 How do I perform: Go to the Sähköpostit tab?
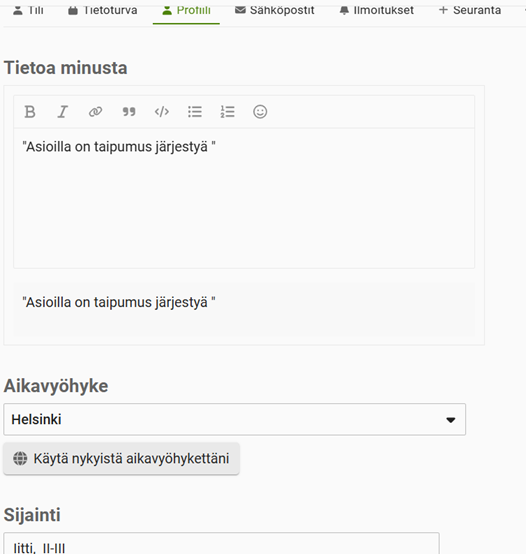coord(274,11)
